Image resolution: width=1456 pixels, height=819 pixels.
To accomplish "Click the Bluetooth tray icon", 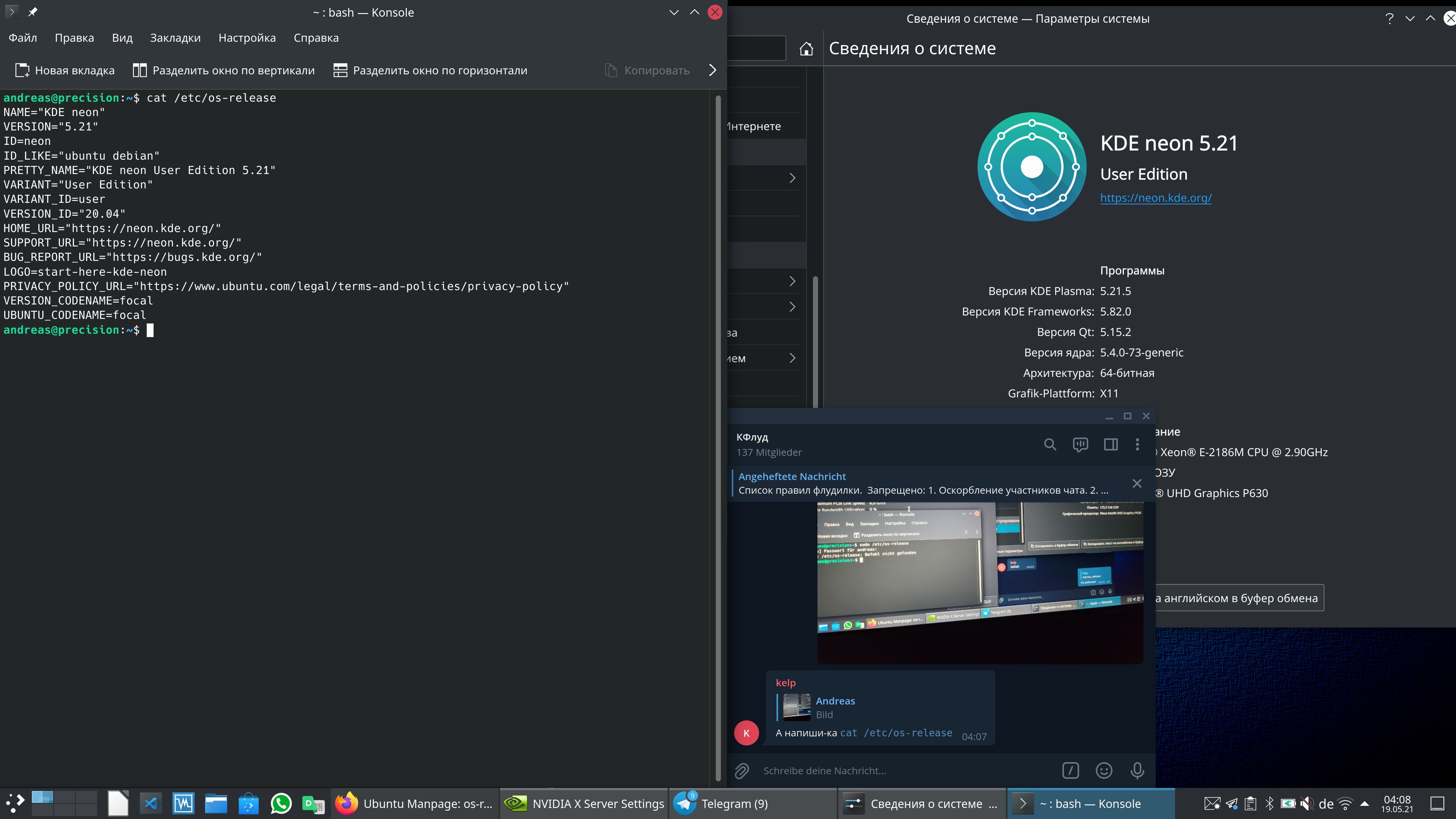I will (x=1269, y=803).
